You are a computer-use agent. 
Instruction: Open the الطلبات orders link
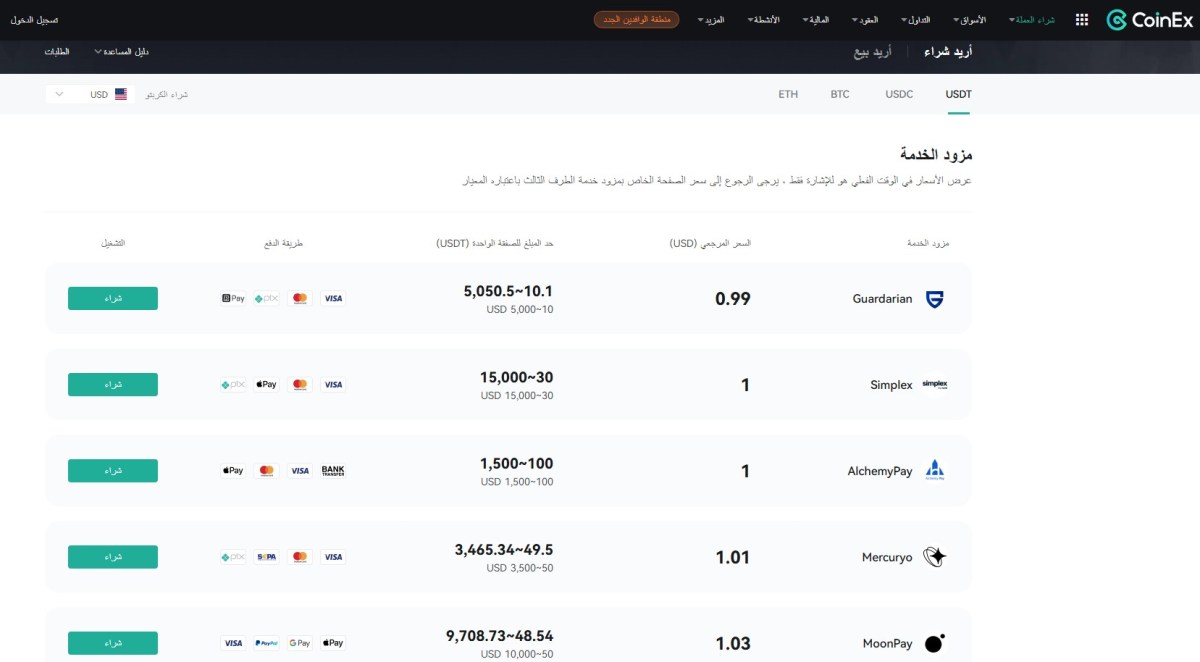pyautogui.click(x=57, y=51)
